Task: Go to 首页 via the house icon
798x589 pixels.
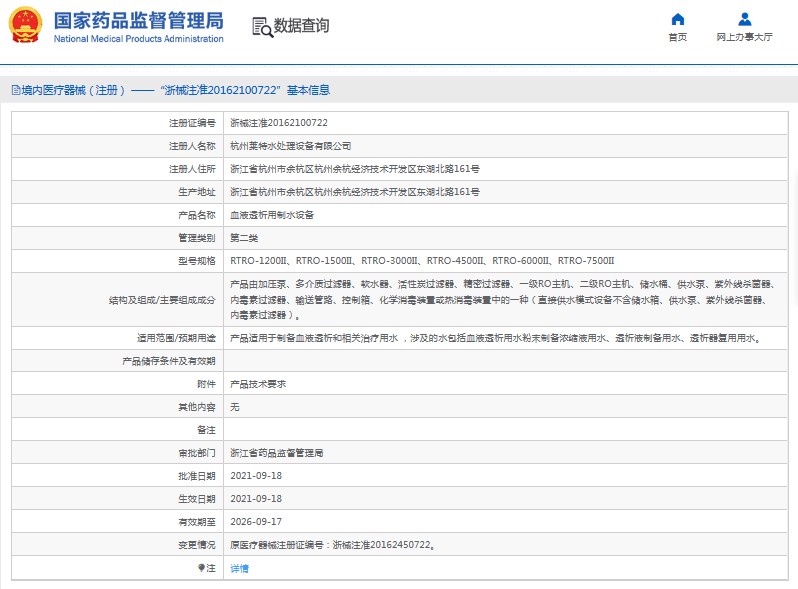Action: (x=677, y=19)
